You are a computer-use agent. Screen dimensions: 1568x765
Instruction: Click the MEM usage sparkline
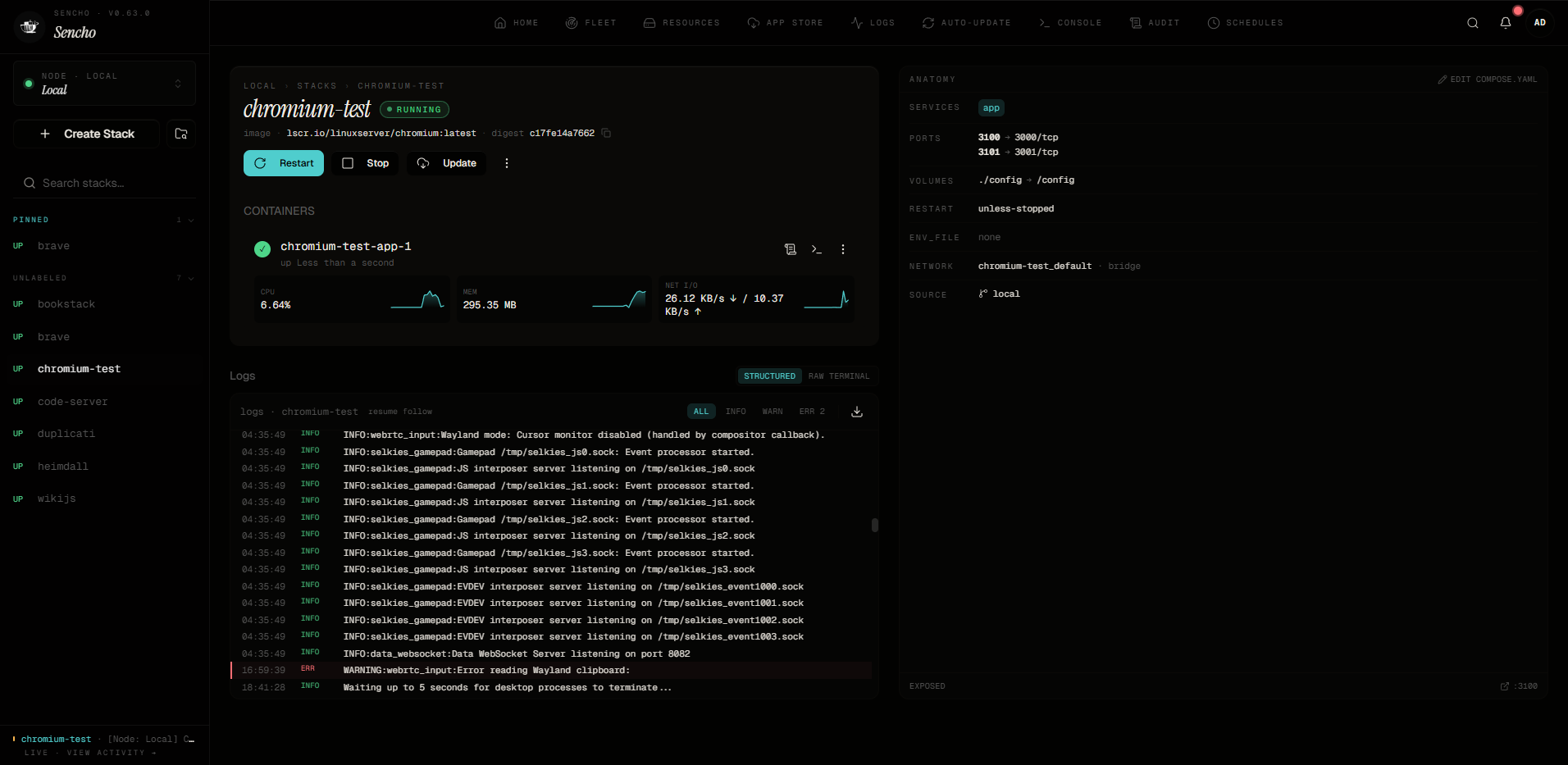619,299
